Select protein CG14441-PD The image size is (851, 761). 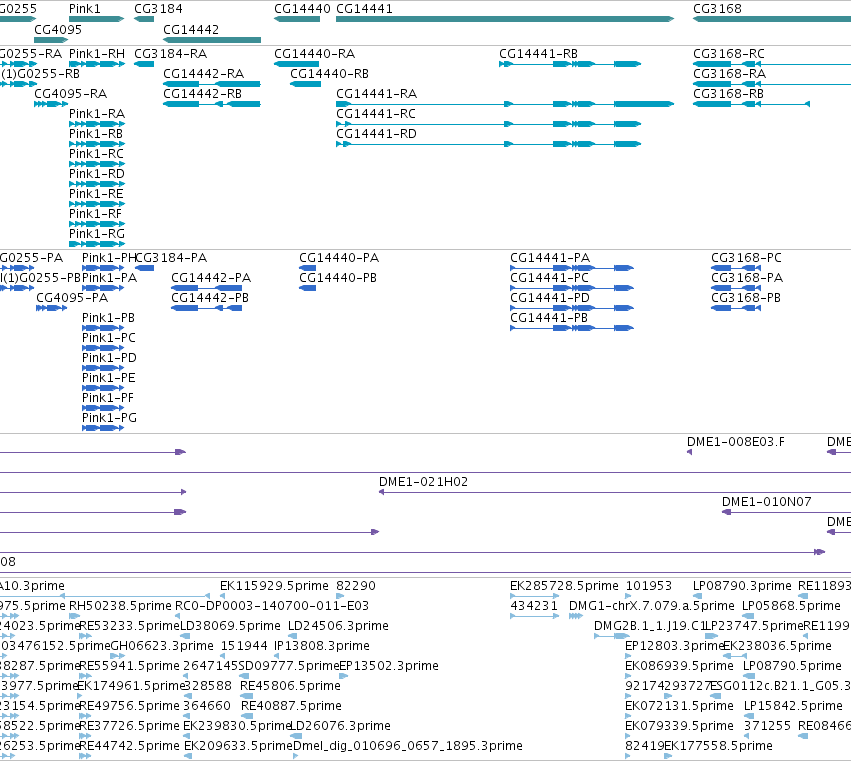pos(572,308)
